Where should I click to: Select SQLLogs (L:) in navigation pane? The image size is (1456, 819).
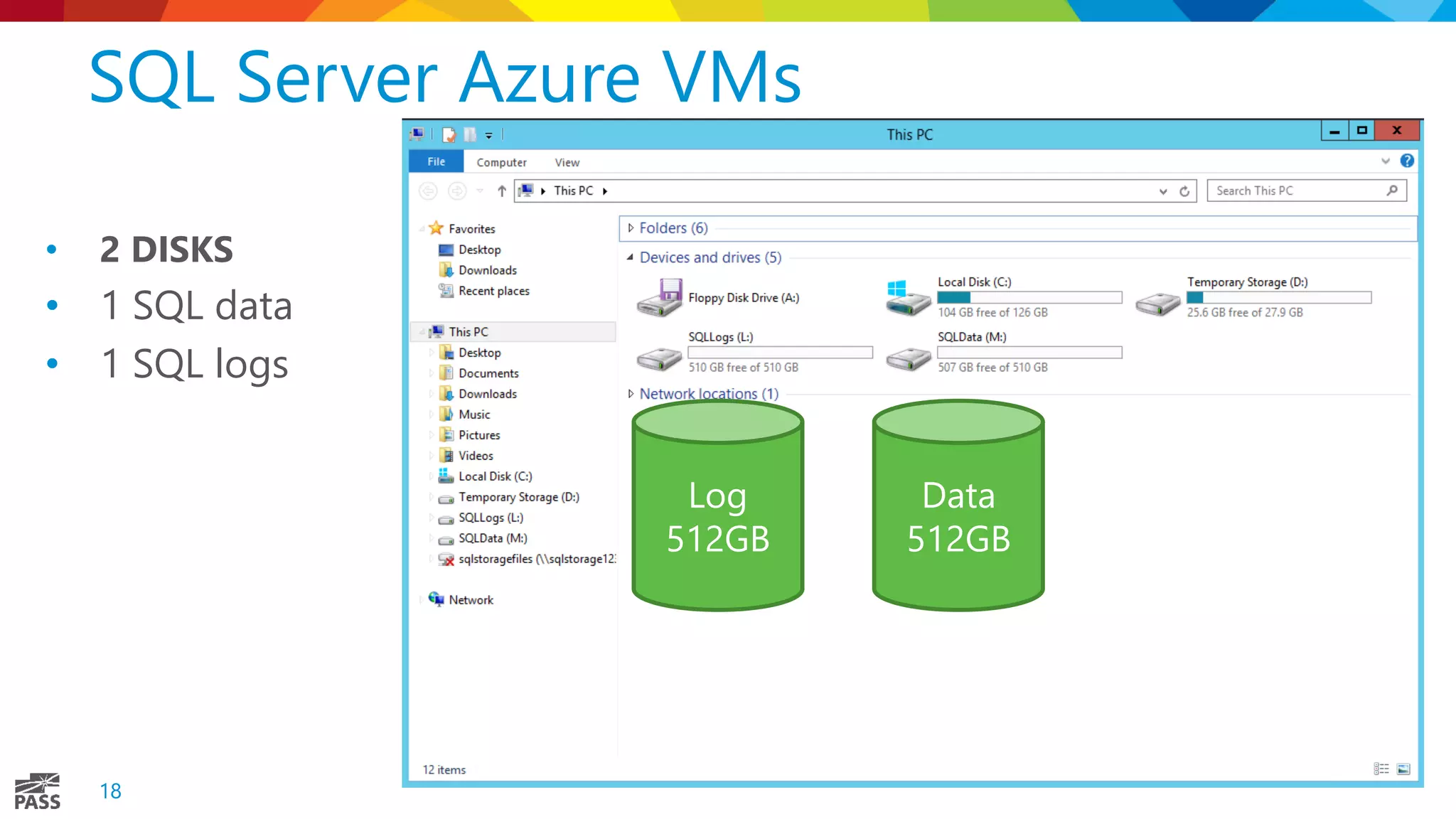pos(491,518)
